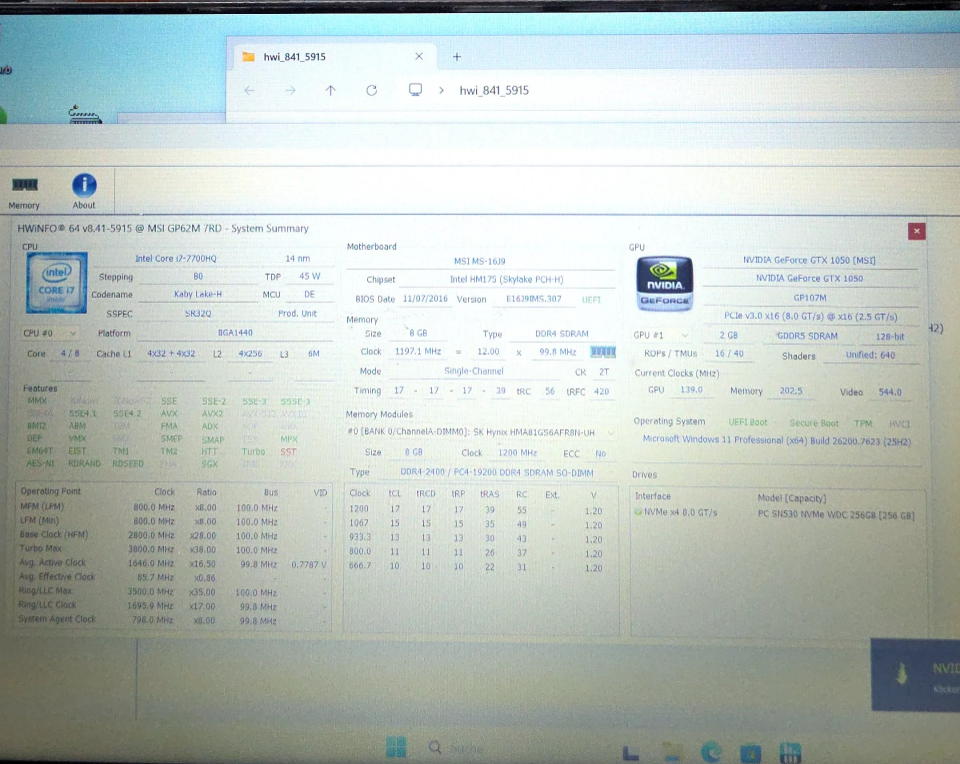Click the Secure Boot status label
960x764 pixels.
[x=814, y=424]
